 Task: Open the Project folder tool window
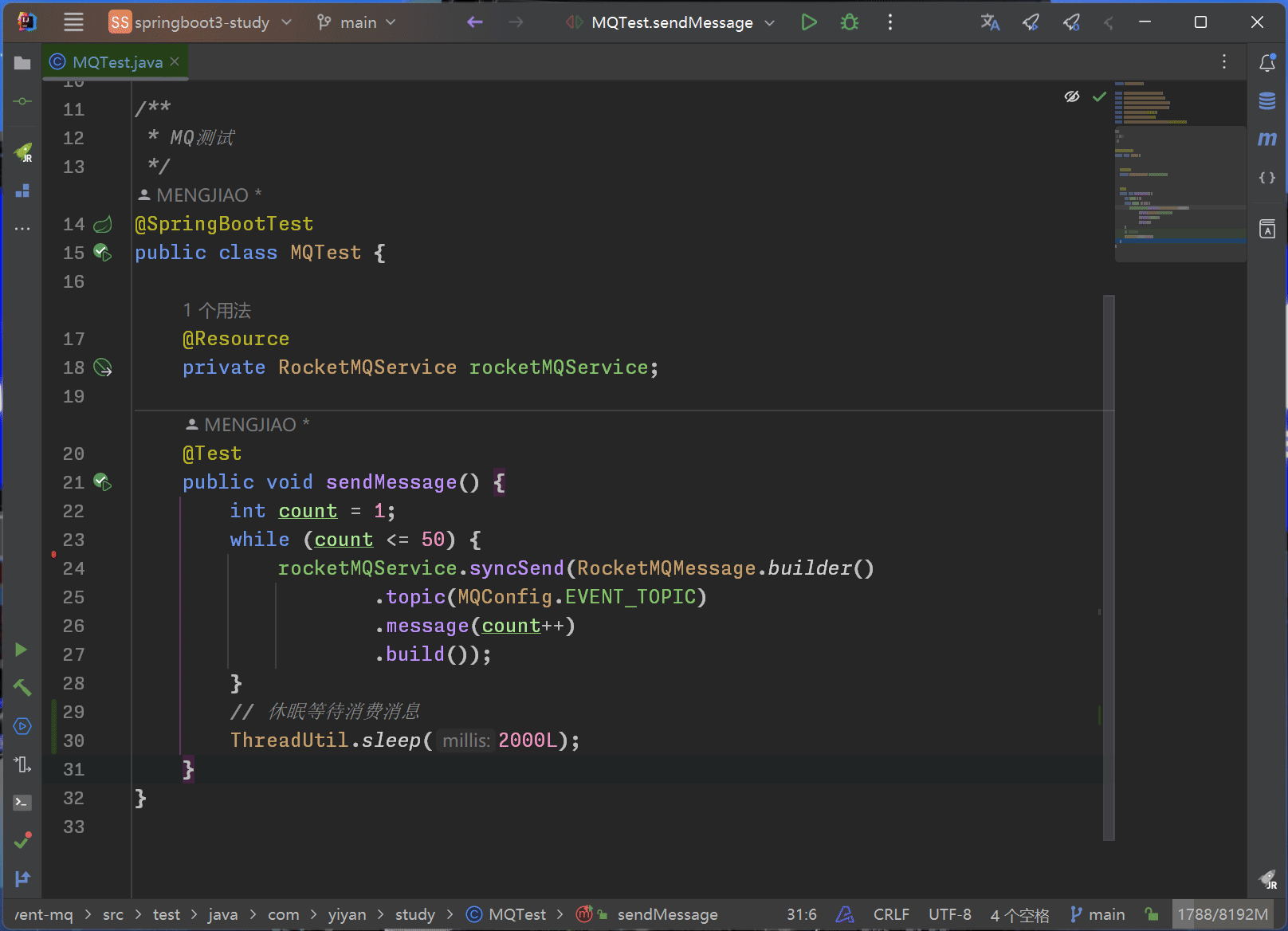pos(22,63)
